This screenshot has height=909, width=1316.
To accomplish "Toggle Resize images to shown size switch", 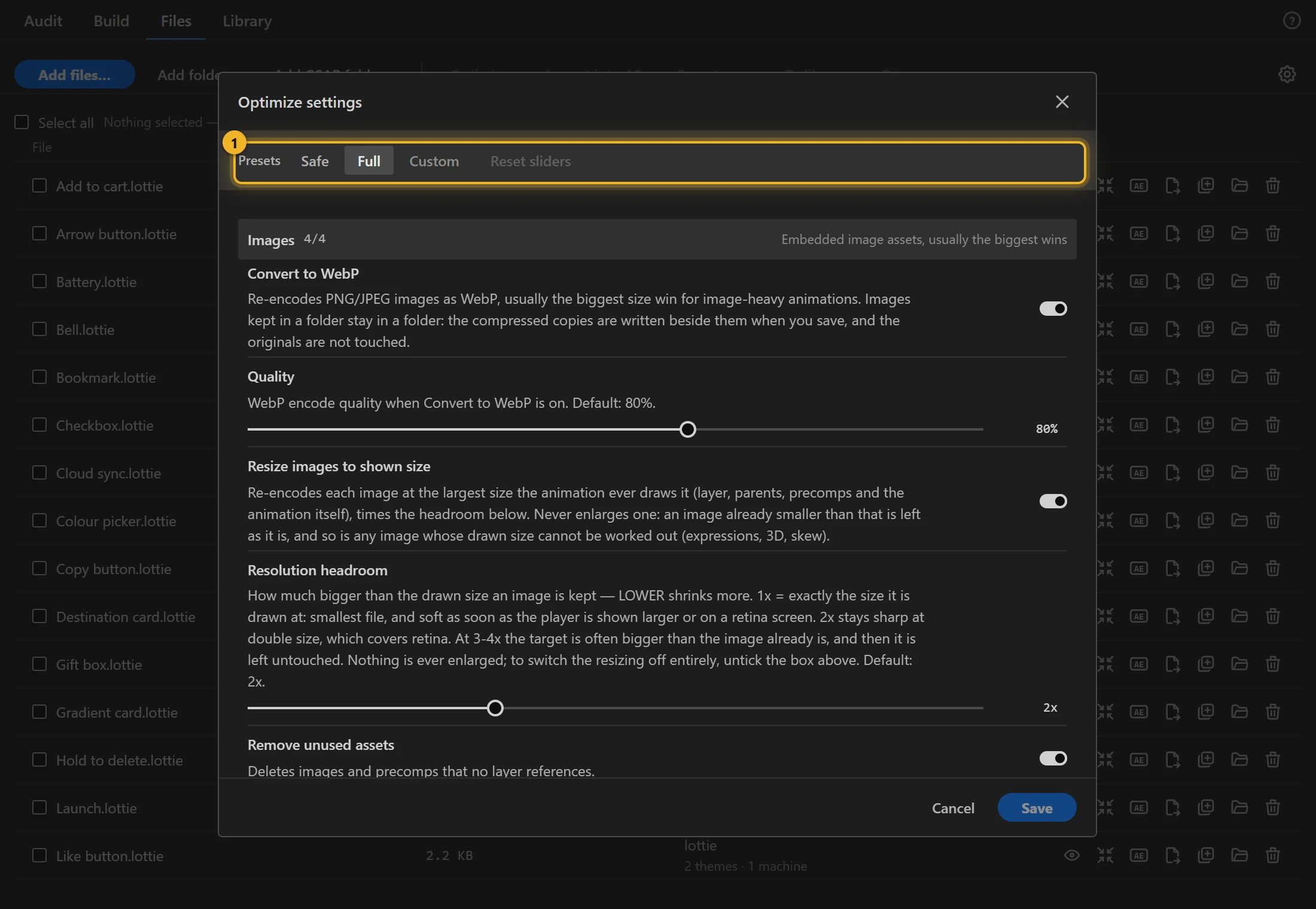I will pos(1053,501).
